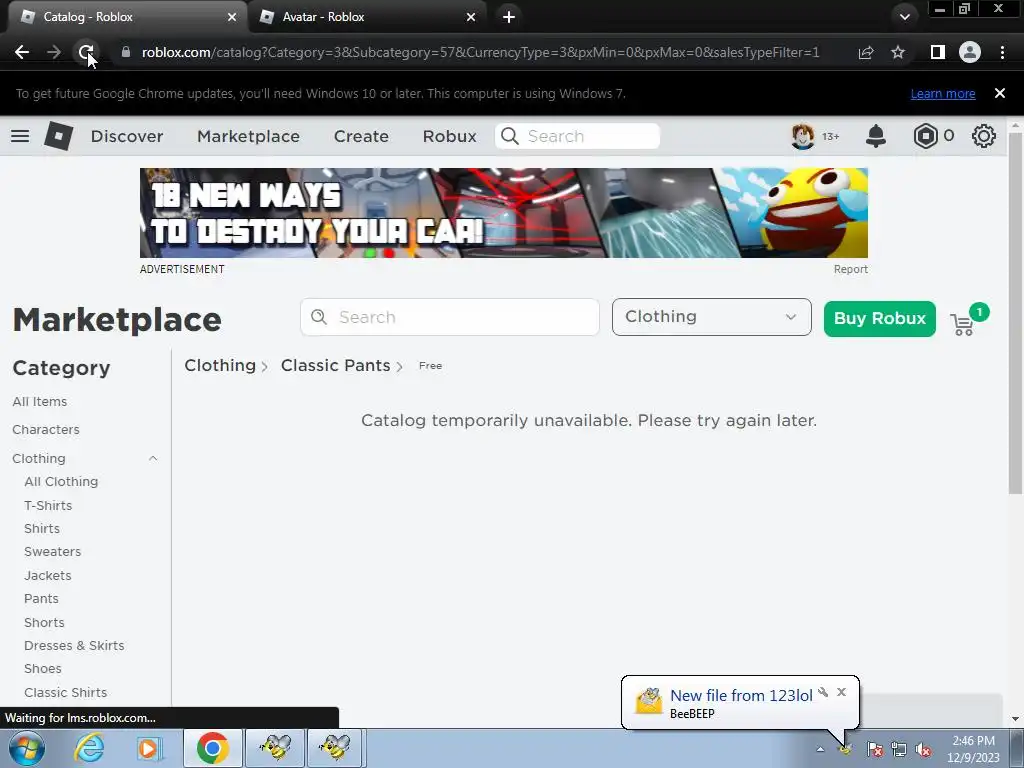Viewport: 1024px width, 768px height.
Task: Select All Items category
Action: tap(40, 402)
